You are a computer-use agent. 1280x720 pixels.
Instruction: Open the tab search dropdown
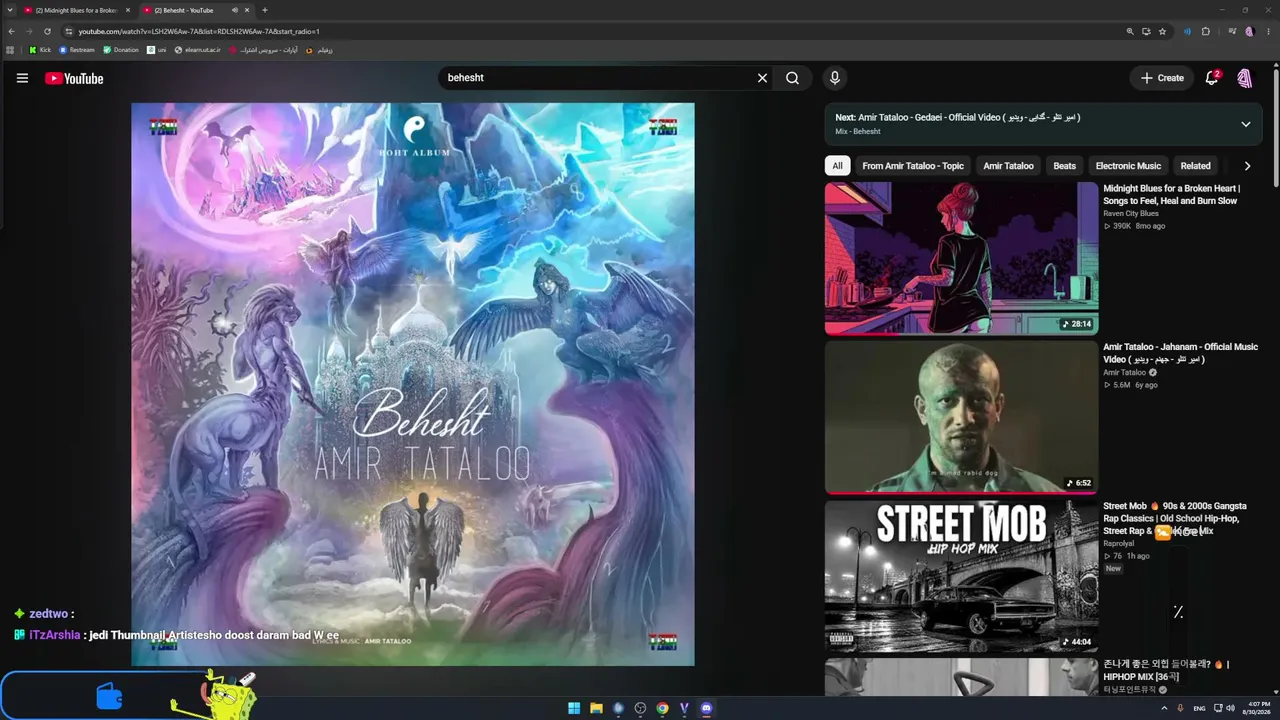pyautogui.click(x=10, y=10)
